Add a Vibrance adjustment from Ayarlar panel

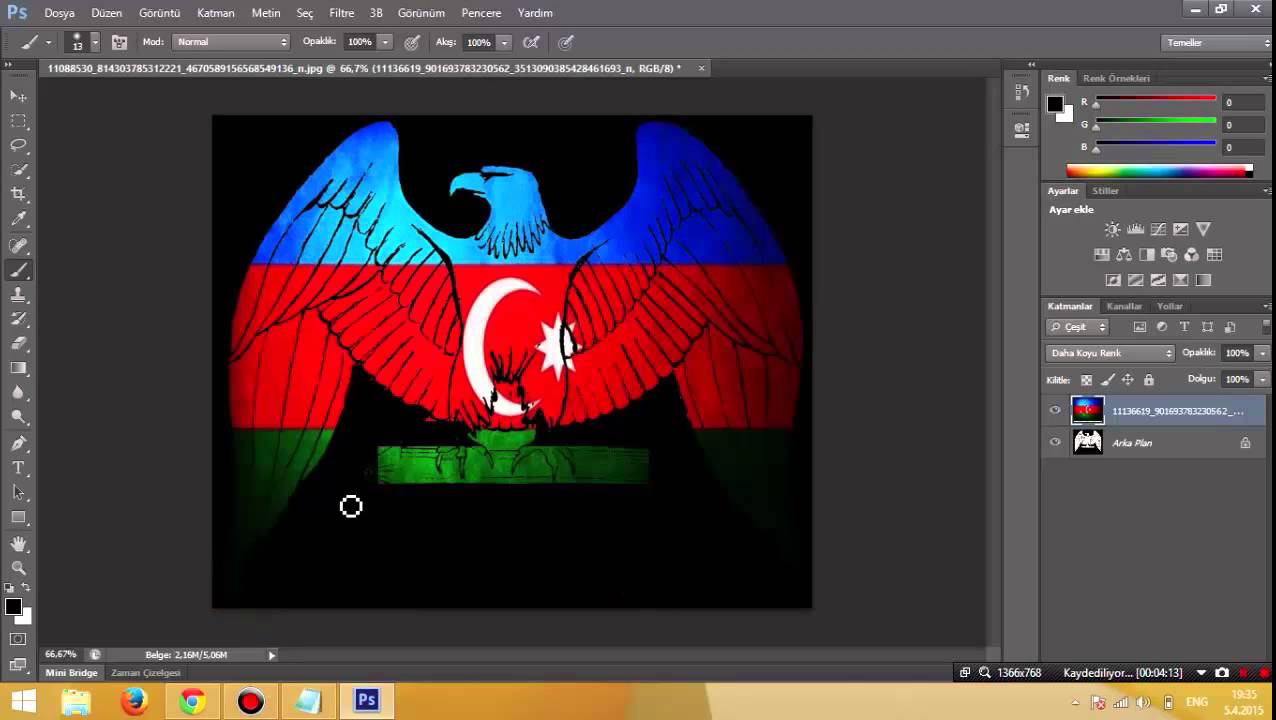1203,229
